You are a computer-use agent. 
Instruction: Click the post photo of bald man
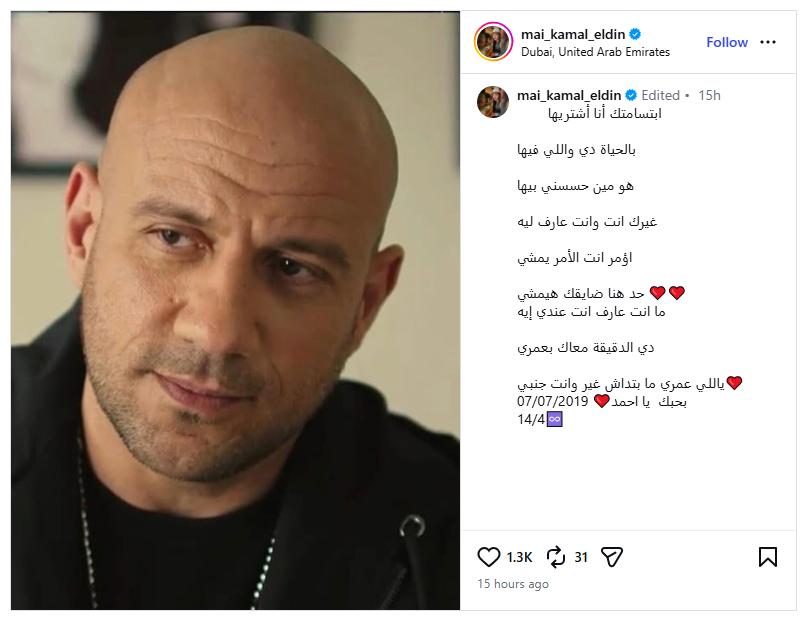coord(235,310)
